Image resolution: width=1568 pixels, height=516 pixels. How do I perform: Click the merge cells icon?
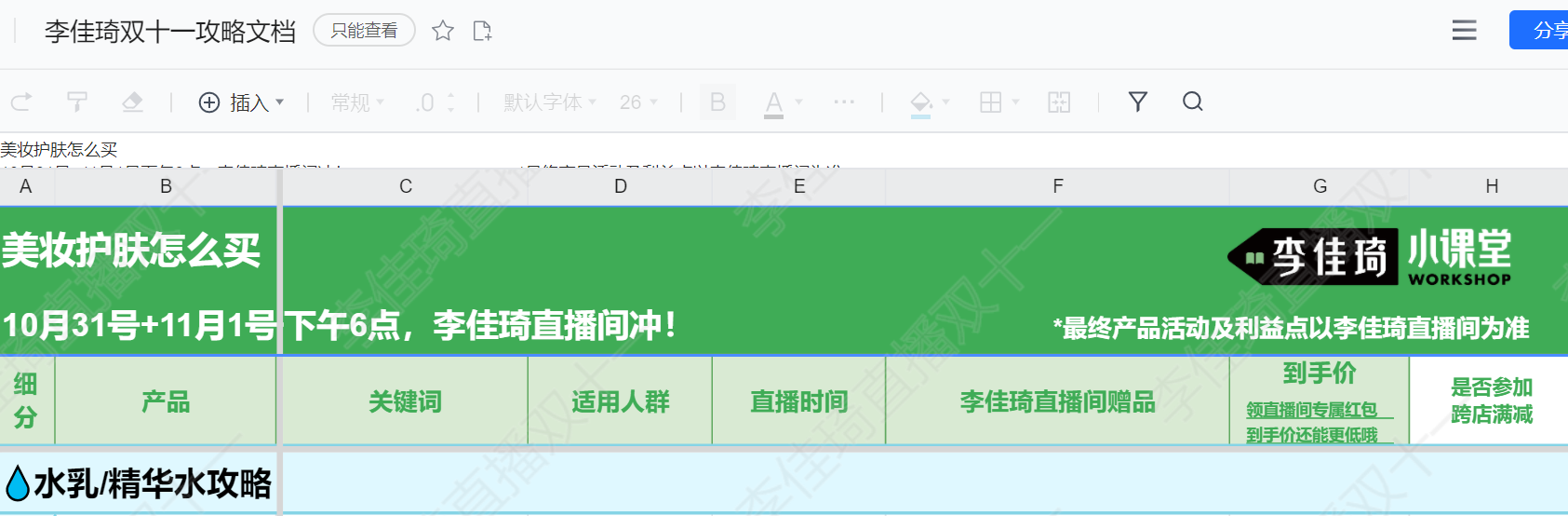1059,102
